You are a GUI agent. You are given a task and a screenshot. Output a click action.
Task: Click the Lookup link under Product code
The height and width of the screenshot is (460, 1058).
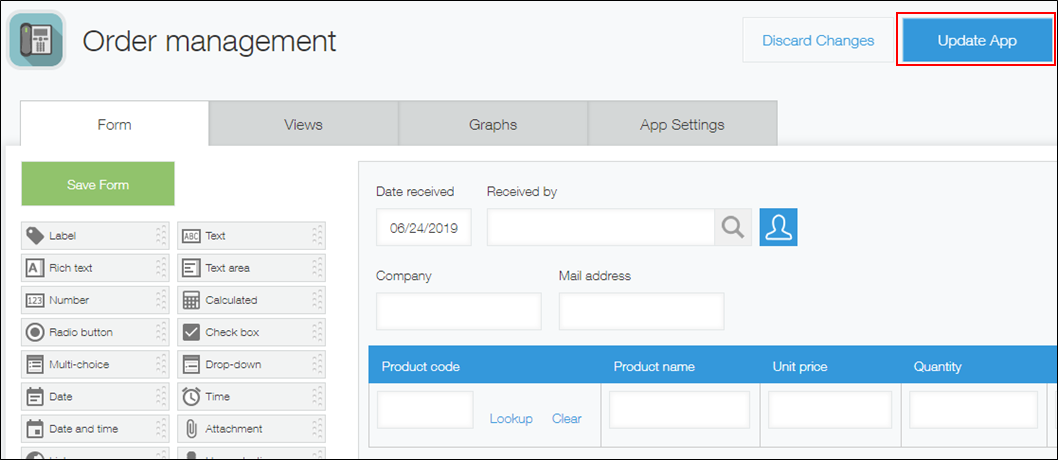point(511,419)
